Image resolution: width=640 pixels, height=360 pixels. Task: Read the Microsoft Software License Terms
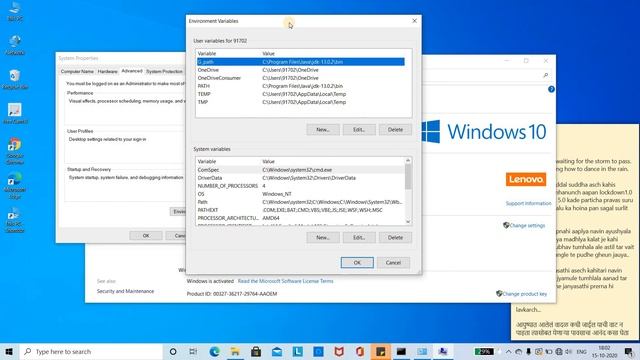[285, 281]
